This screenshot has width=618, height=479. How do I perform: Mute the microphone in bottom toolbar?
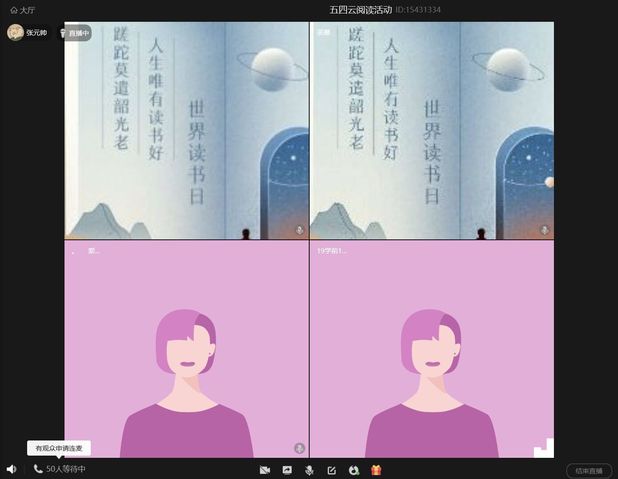tap(309, 470)
